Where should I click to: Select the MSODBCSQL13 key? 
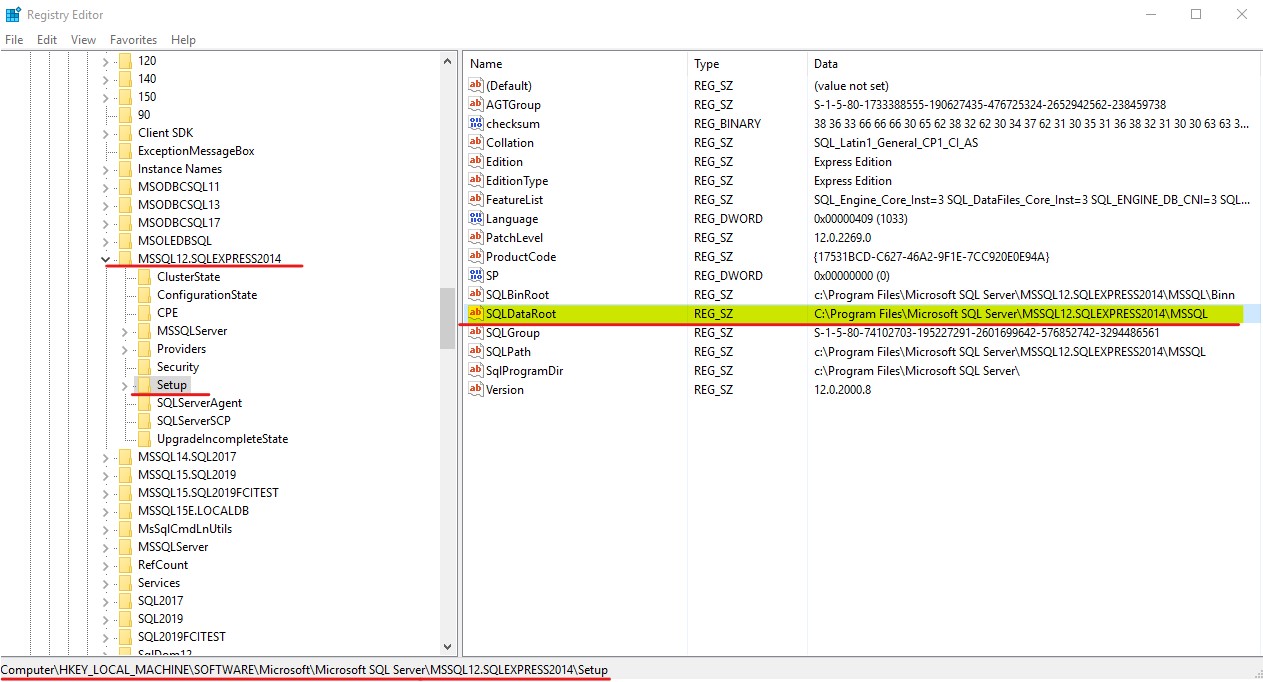point(179,205)
